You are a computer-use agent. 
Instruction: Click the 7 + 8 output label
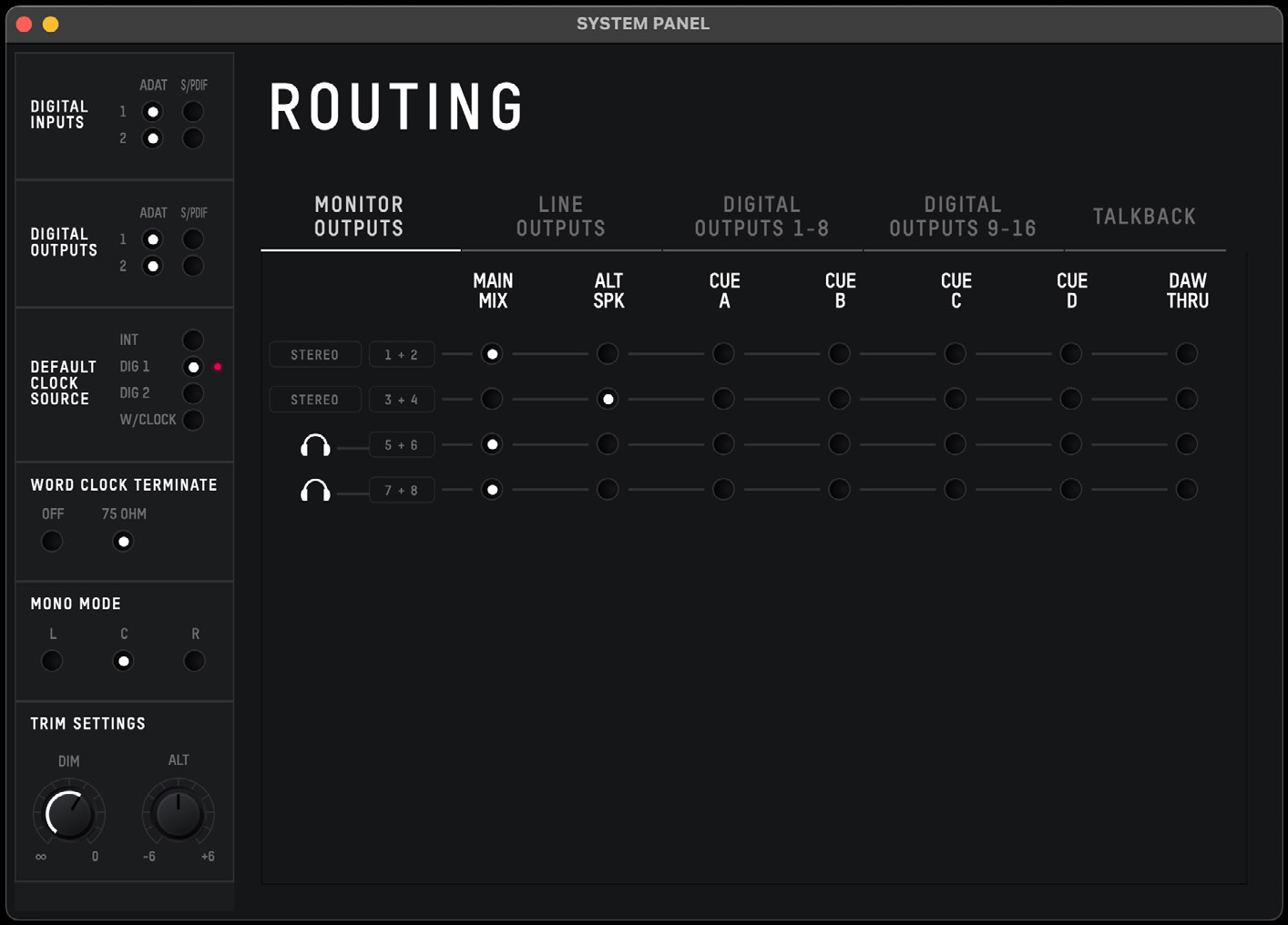(x=402, y=491)
